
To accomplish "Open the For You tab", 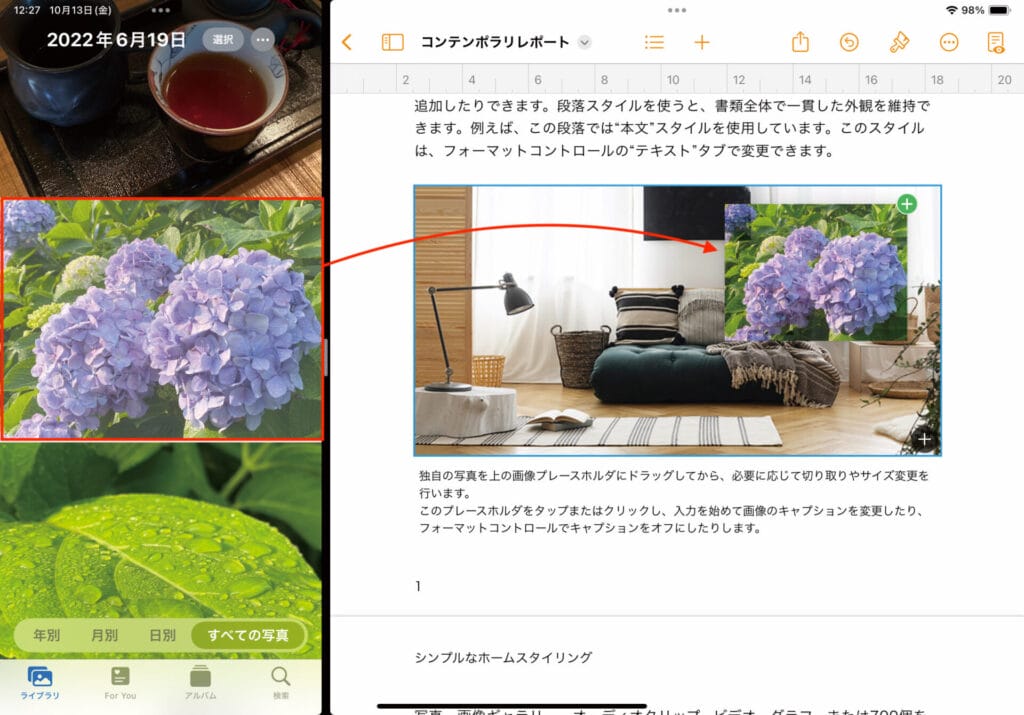I will (x=120, y=682).
